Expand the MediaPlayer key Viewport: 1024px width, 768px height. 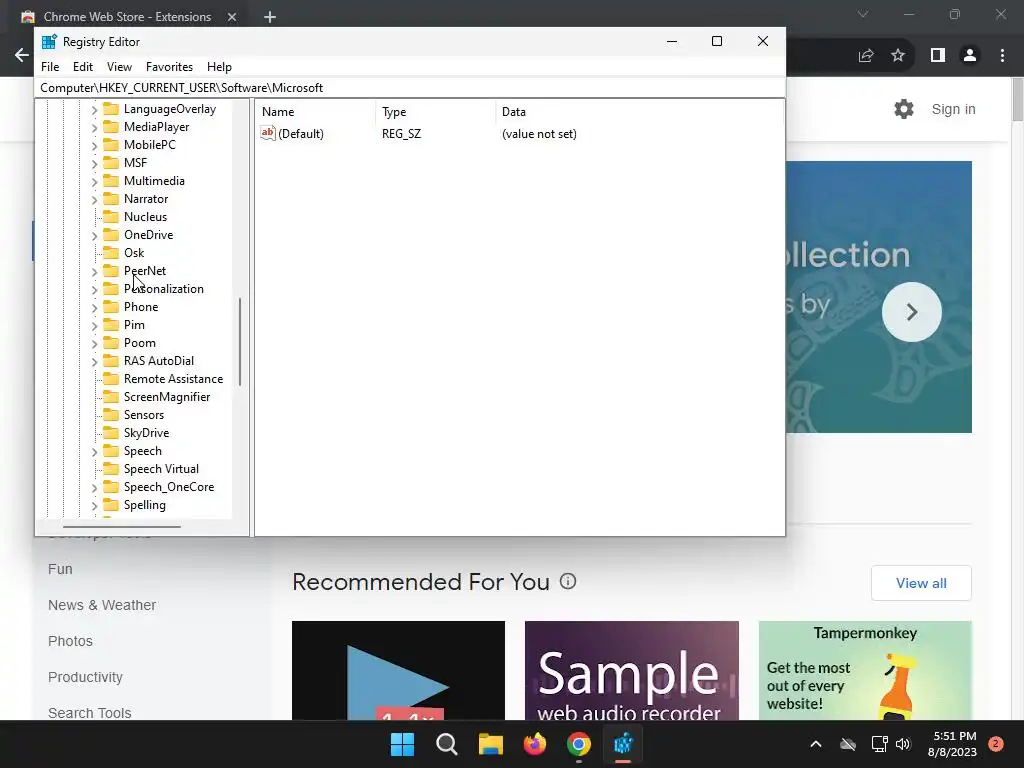(x=94, y=127)
